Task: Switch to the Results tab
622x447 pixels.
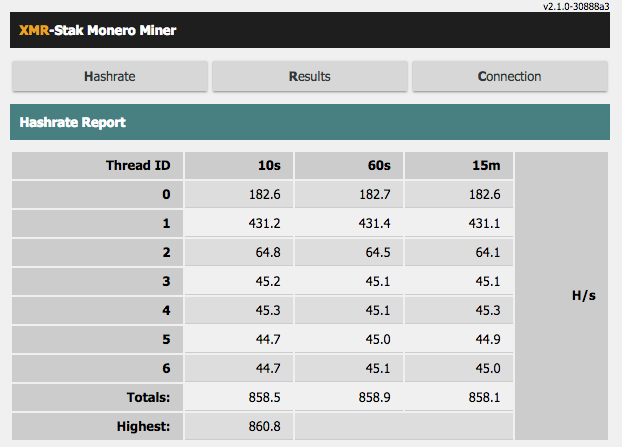Action: [x=310, y=76]
